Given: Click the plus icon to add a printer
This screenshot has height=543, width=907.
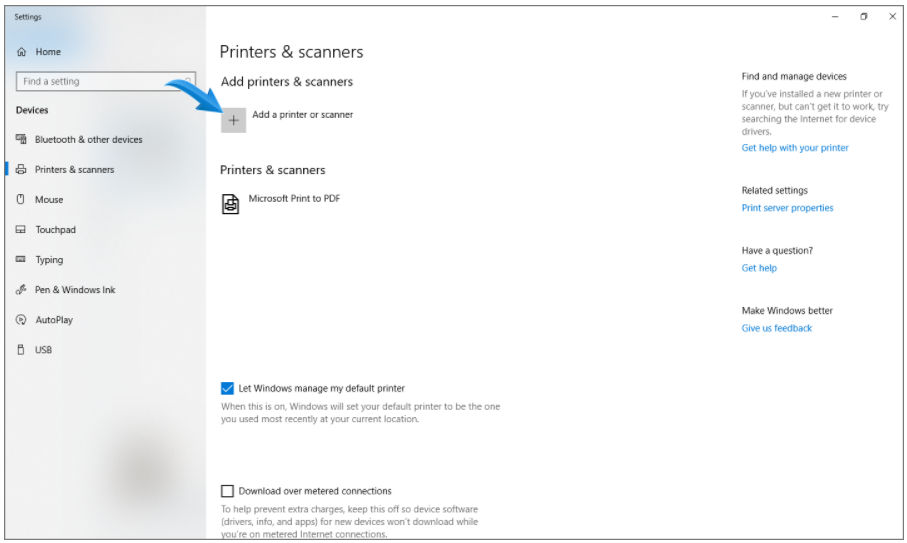Looking at the screenshot, I should click(x=233, y=120).
